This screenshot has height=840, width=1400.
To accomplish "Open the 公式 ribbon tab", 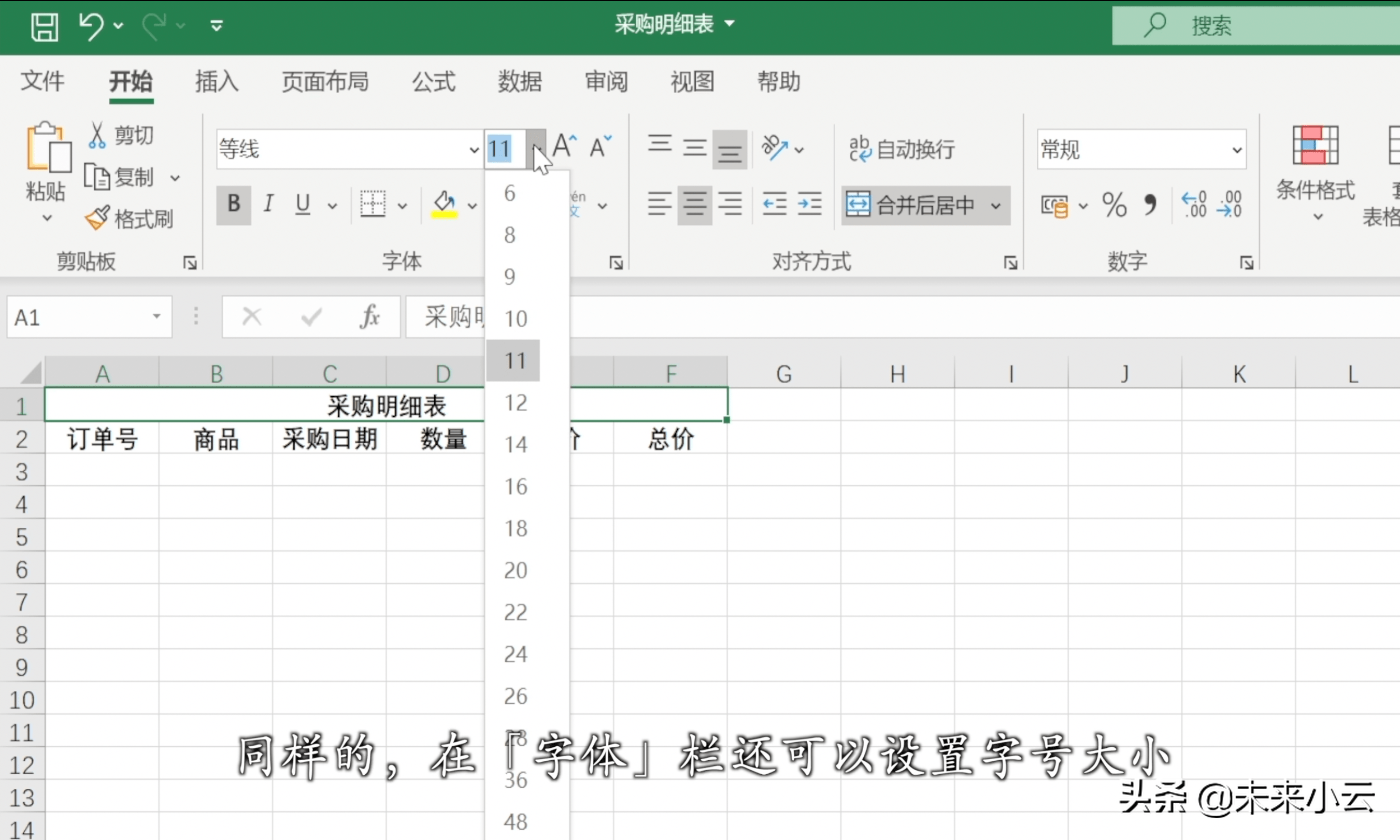I will tap(433, 81).
